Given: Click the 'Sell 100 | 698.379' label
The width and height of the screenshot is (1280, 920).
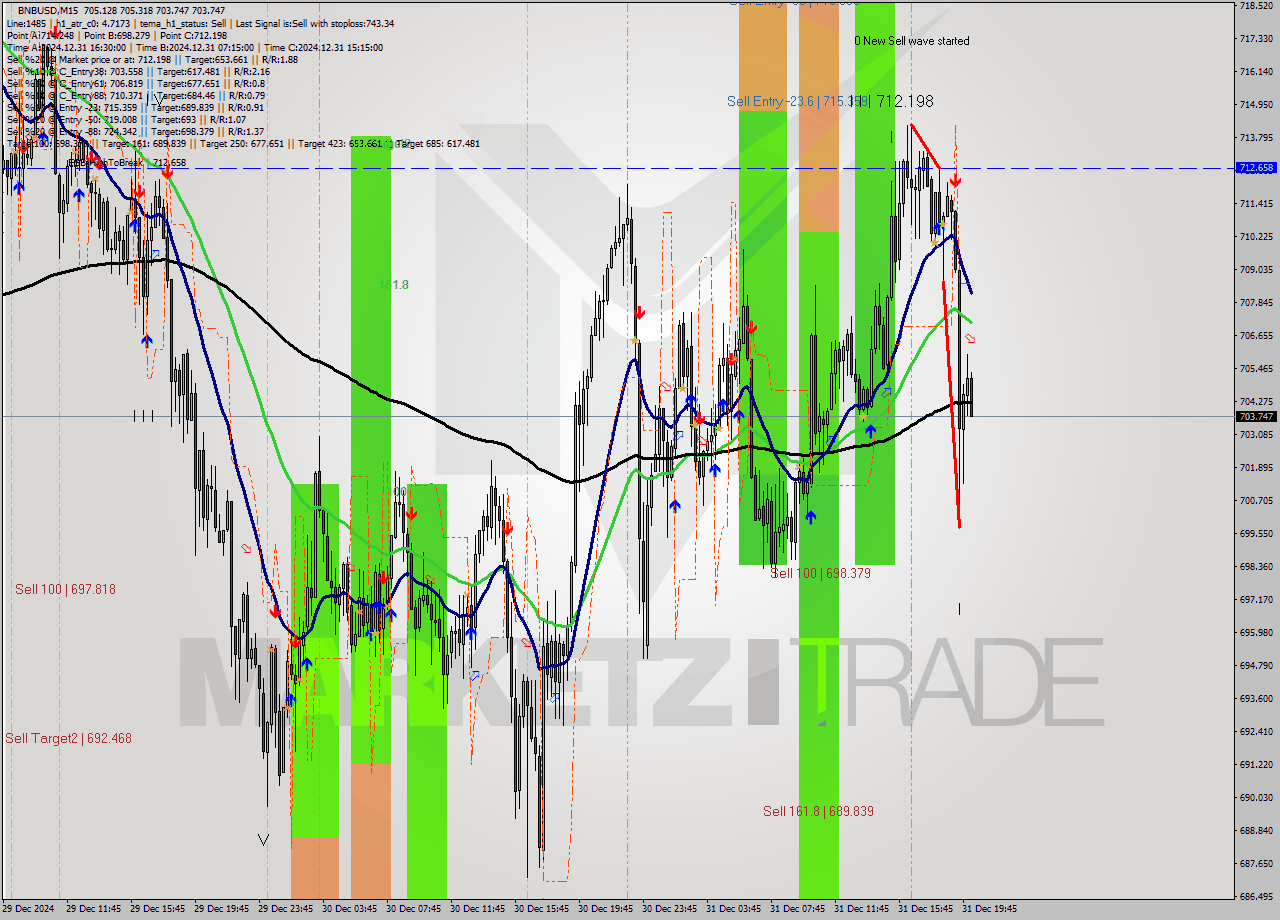Looking at the screenshot, I should [x=820, y=573].
